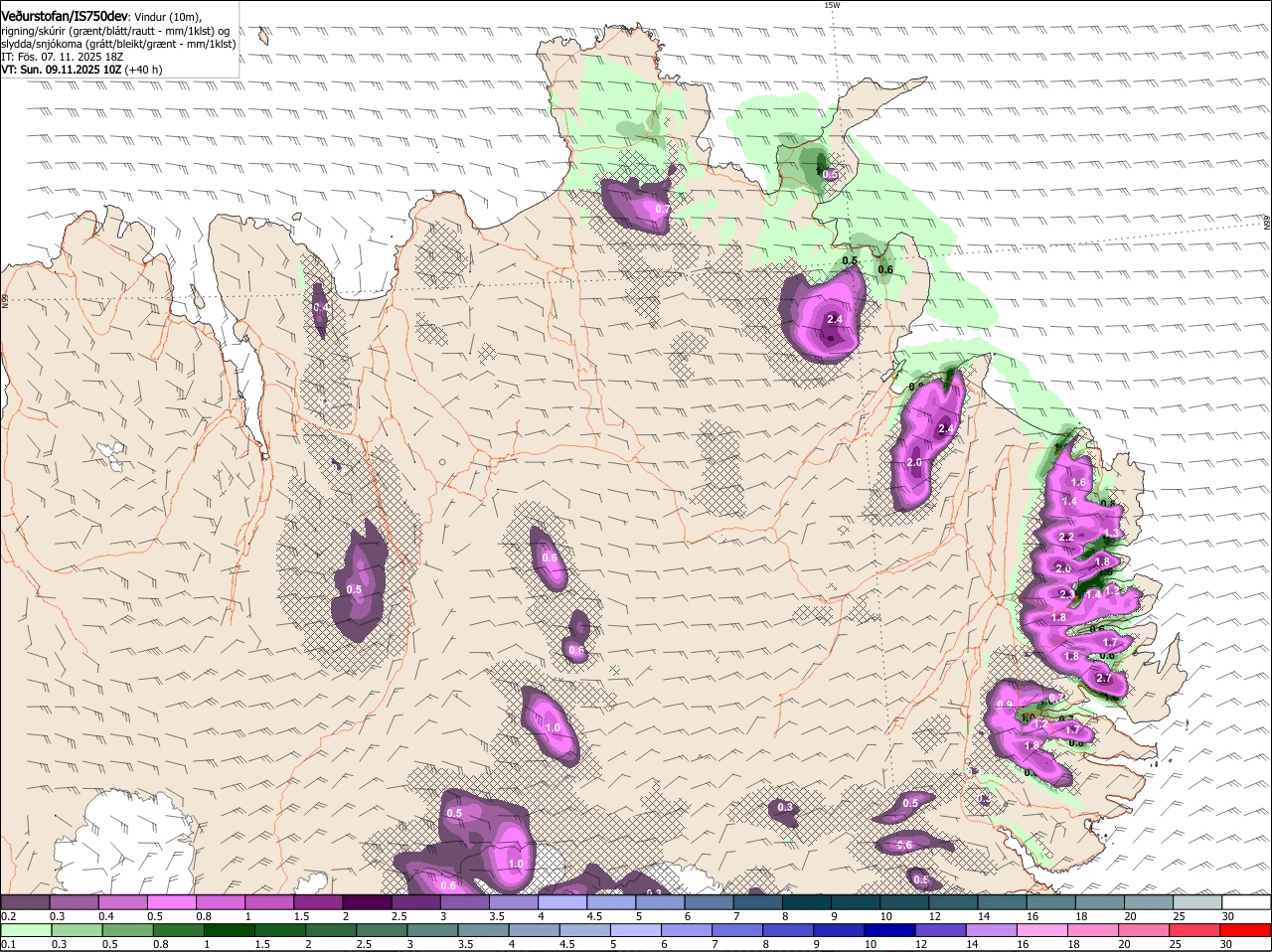Select snow legend dark teal swatch starting at 8
1272x952 pixels.
pyautogui.click(x=806, y=901)
